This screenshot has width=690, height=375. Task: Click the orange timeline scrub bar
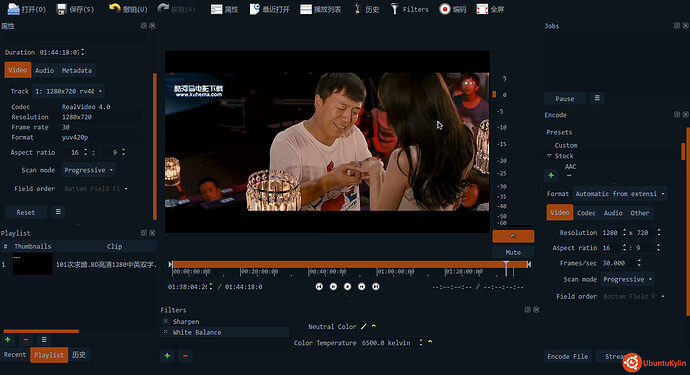pos(350,264)
